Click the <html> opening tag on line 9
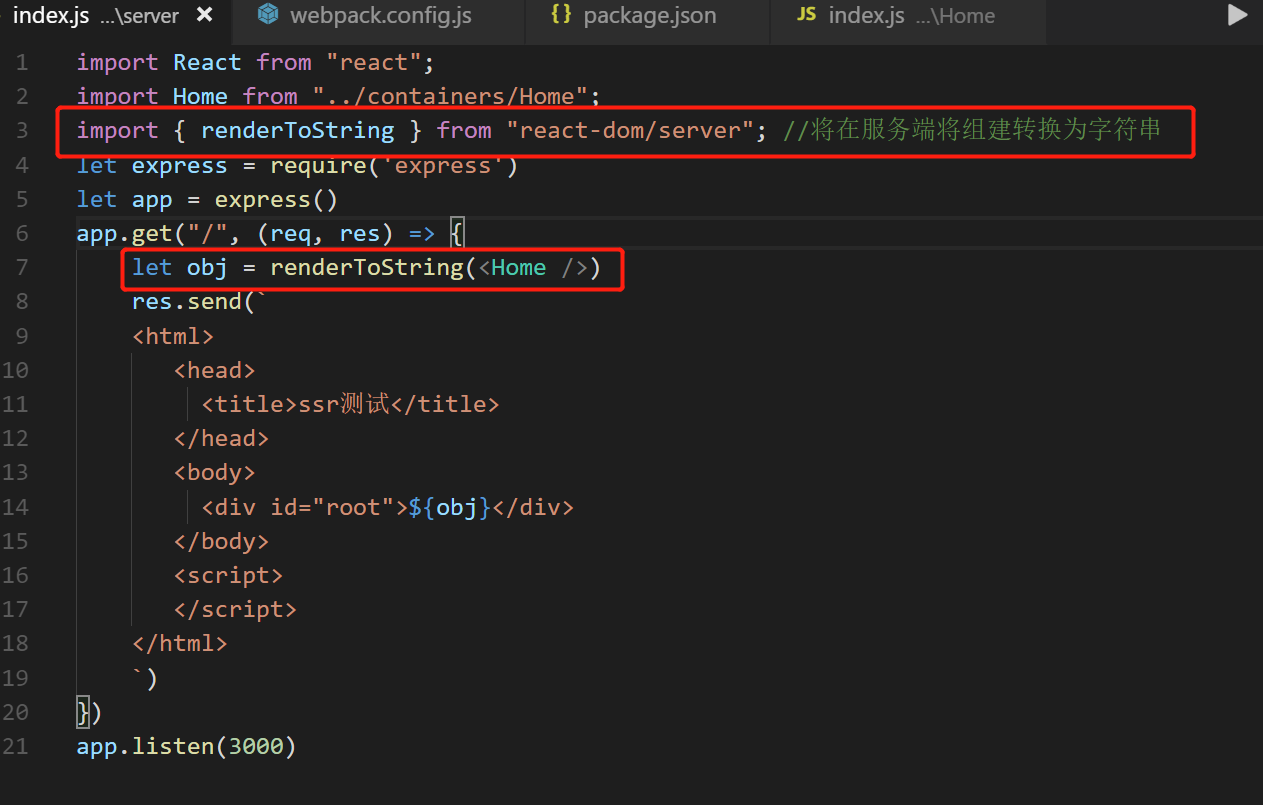Viewport: 1263px width, 805px height. (x=173, y=336)
